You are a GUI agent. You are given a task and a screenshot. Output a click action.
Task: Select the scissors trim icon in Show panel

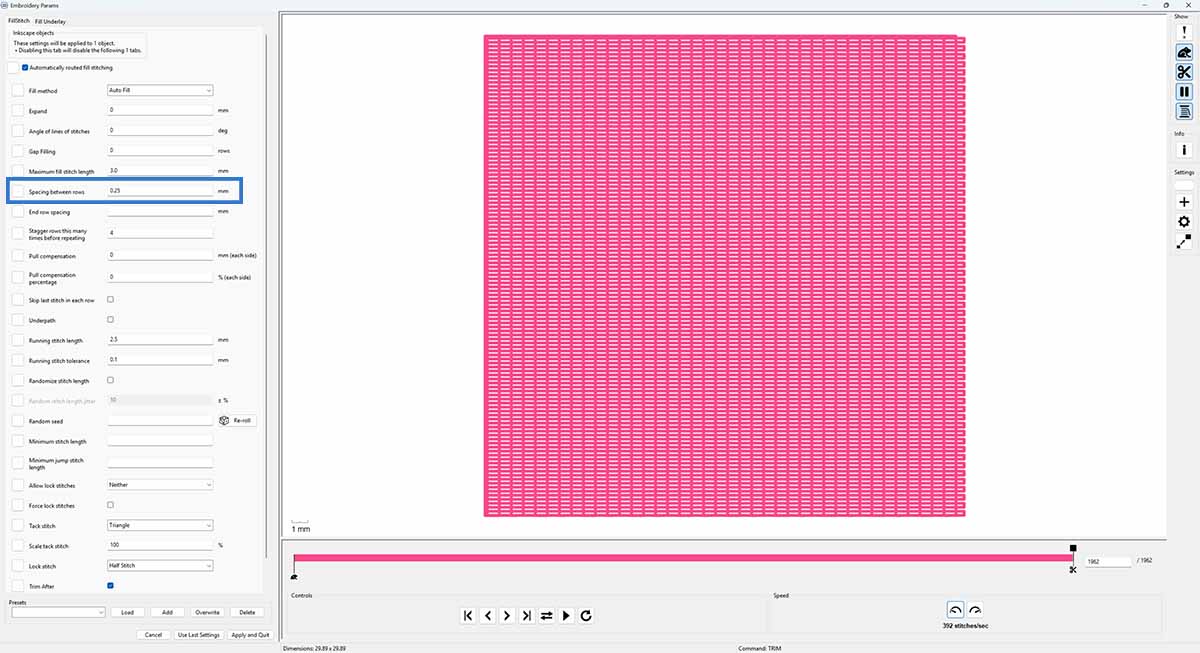1184,71
